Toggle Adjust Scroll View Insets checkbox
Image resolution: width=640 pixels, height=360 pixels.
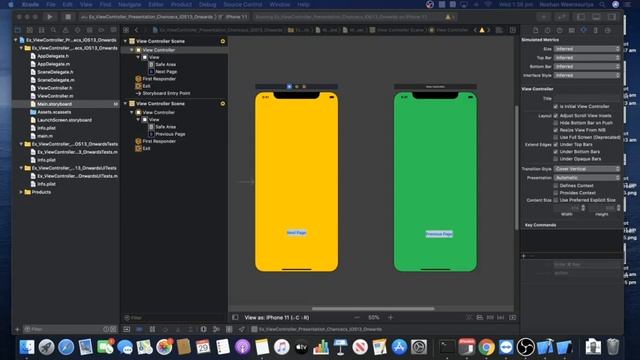click(x=556, y=116)
